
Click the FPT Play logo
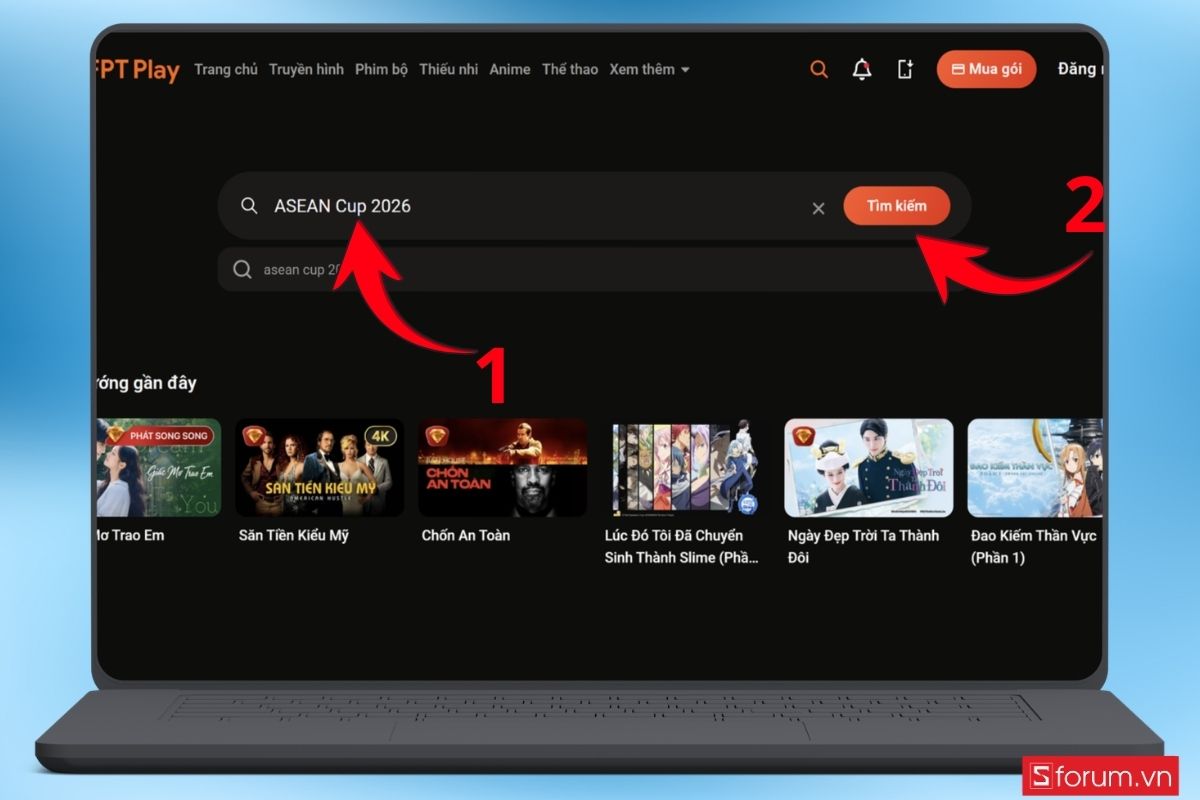137,71
